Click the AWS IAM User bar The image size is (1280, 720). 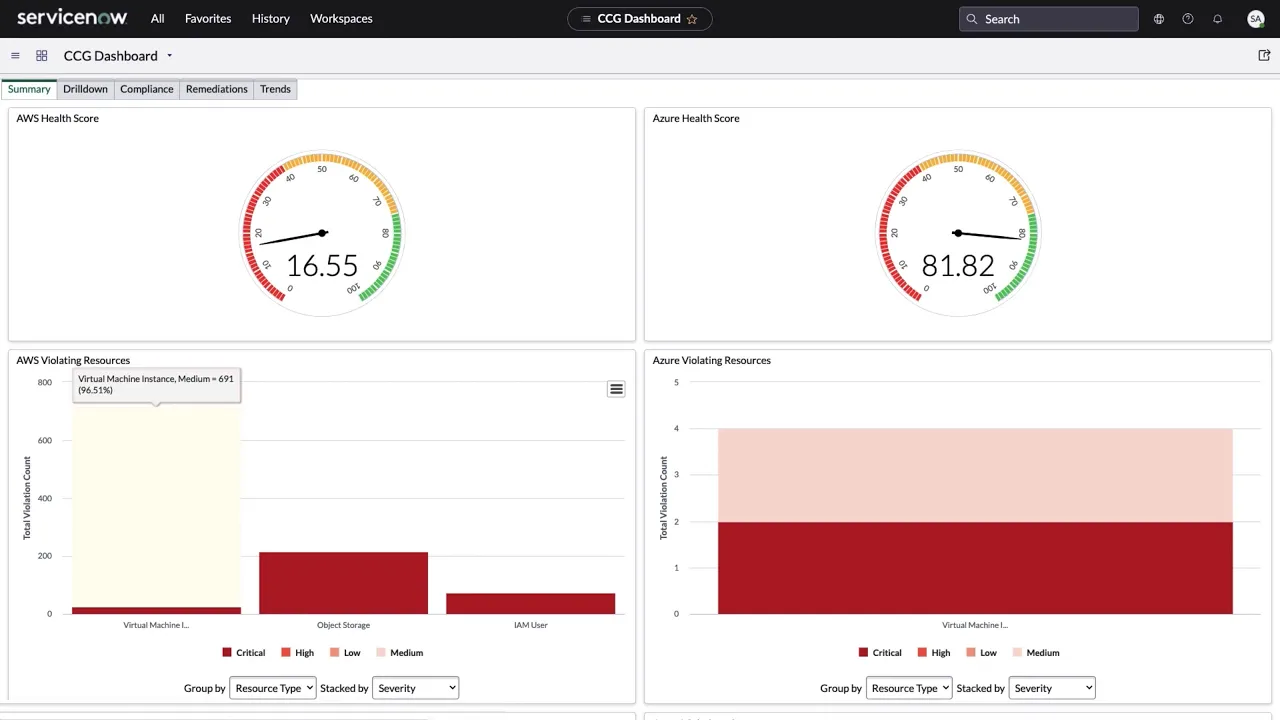[530, 604]
